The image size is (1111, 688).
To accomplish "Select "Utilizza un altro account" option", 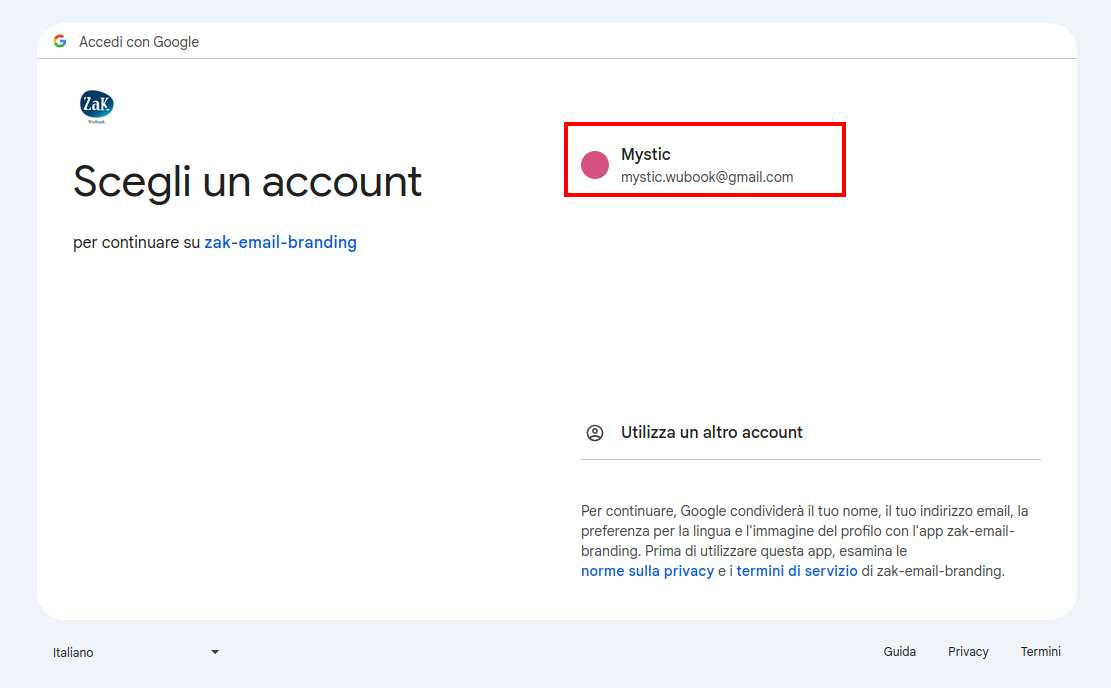I will click(x=711, y=433).
